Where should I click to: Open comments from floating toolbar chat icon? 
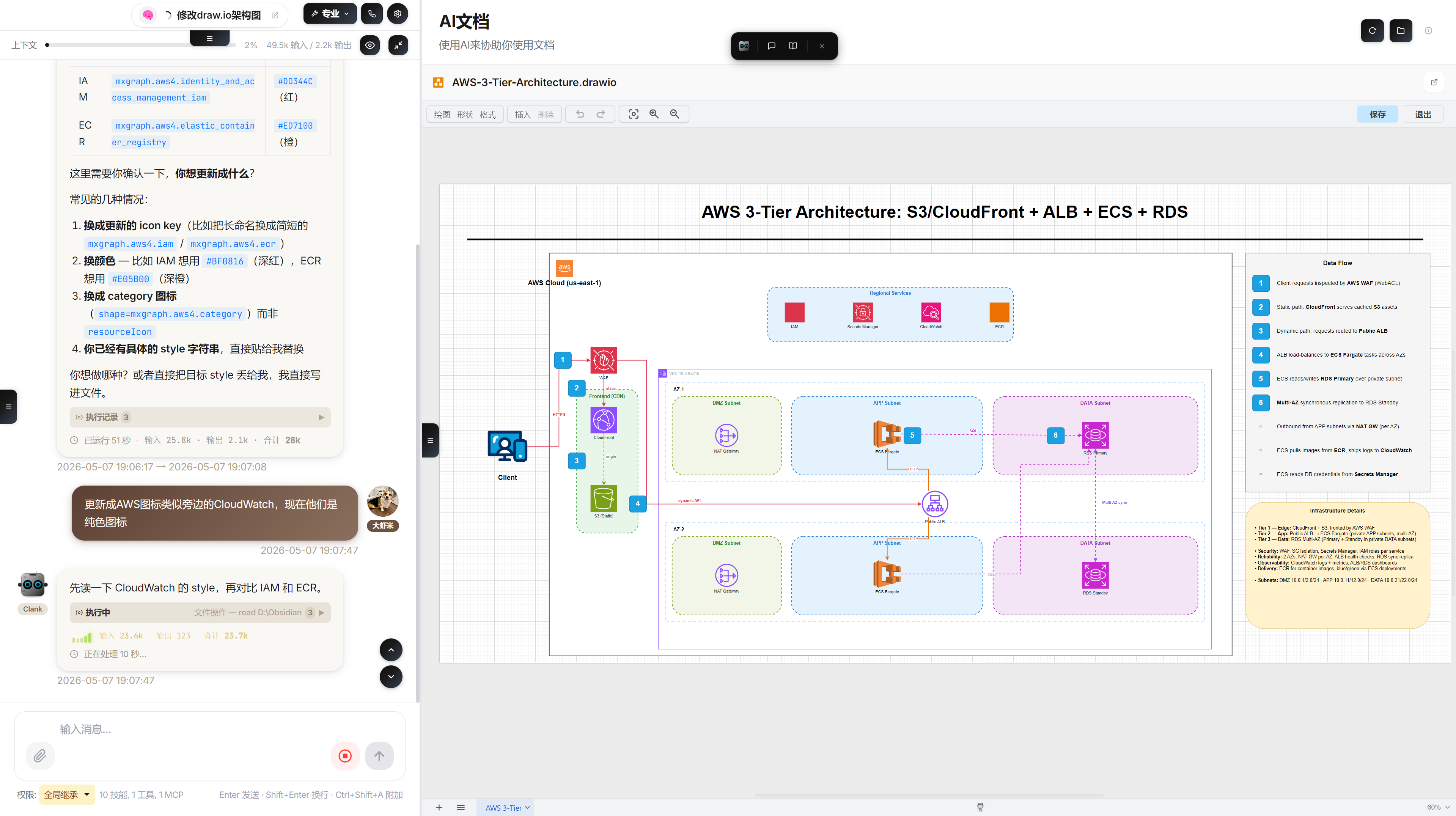click(x=772, y=46)
